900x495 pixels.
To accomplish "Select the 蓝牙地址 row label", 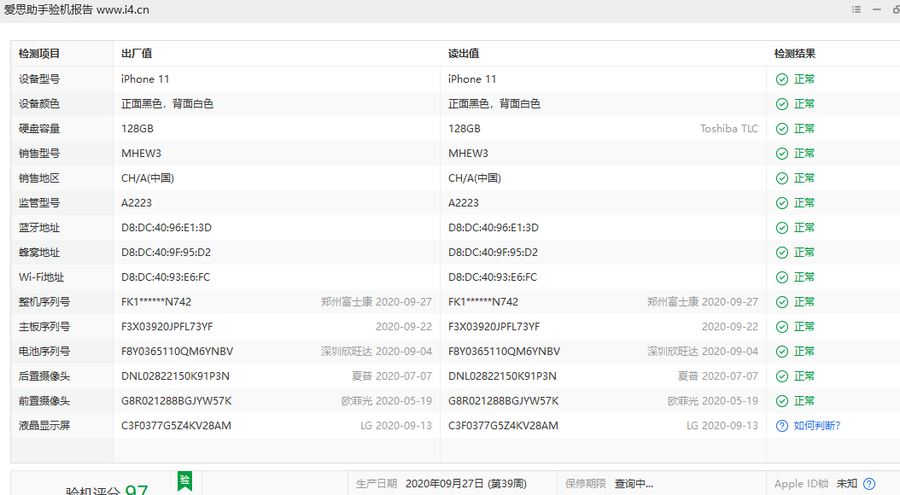I will coord(39,227).
